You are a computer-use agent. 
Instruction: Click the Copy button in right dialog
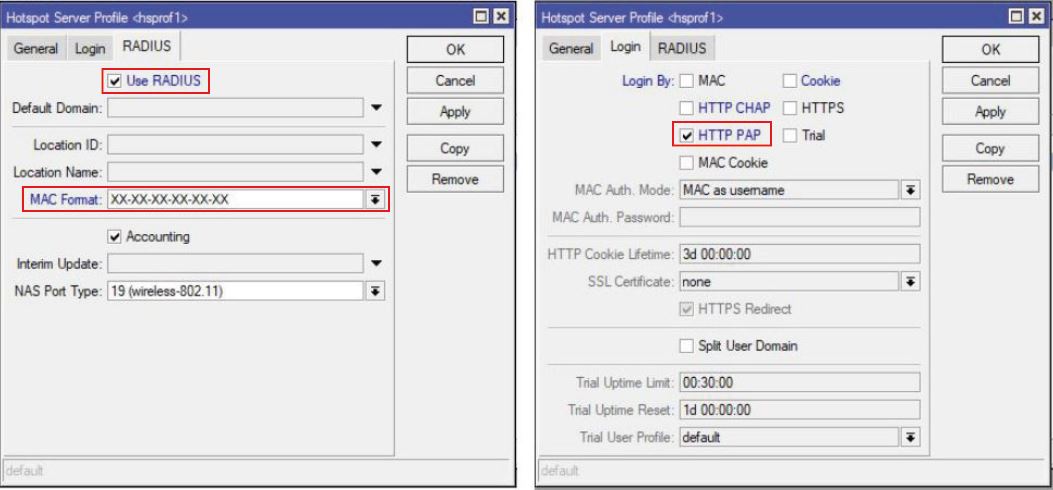tap(989, 147)
